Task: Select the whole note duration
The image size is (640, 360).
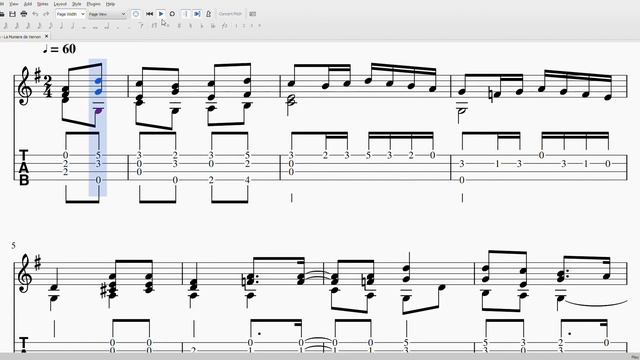Action: [x=84, y=27]
